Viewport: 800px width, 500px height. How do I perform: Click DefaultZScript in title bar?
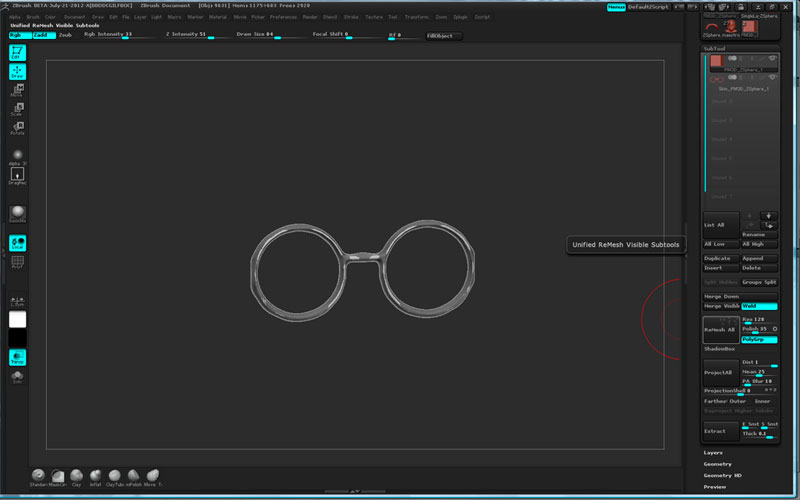point(648,7)
